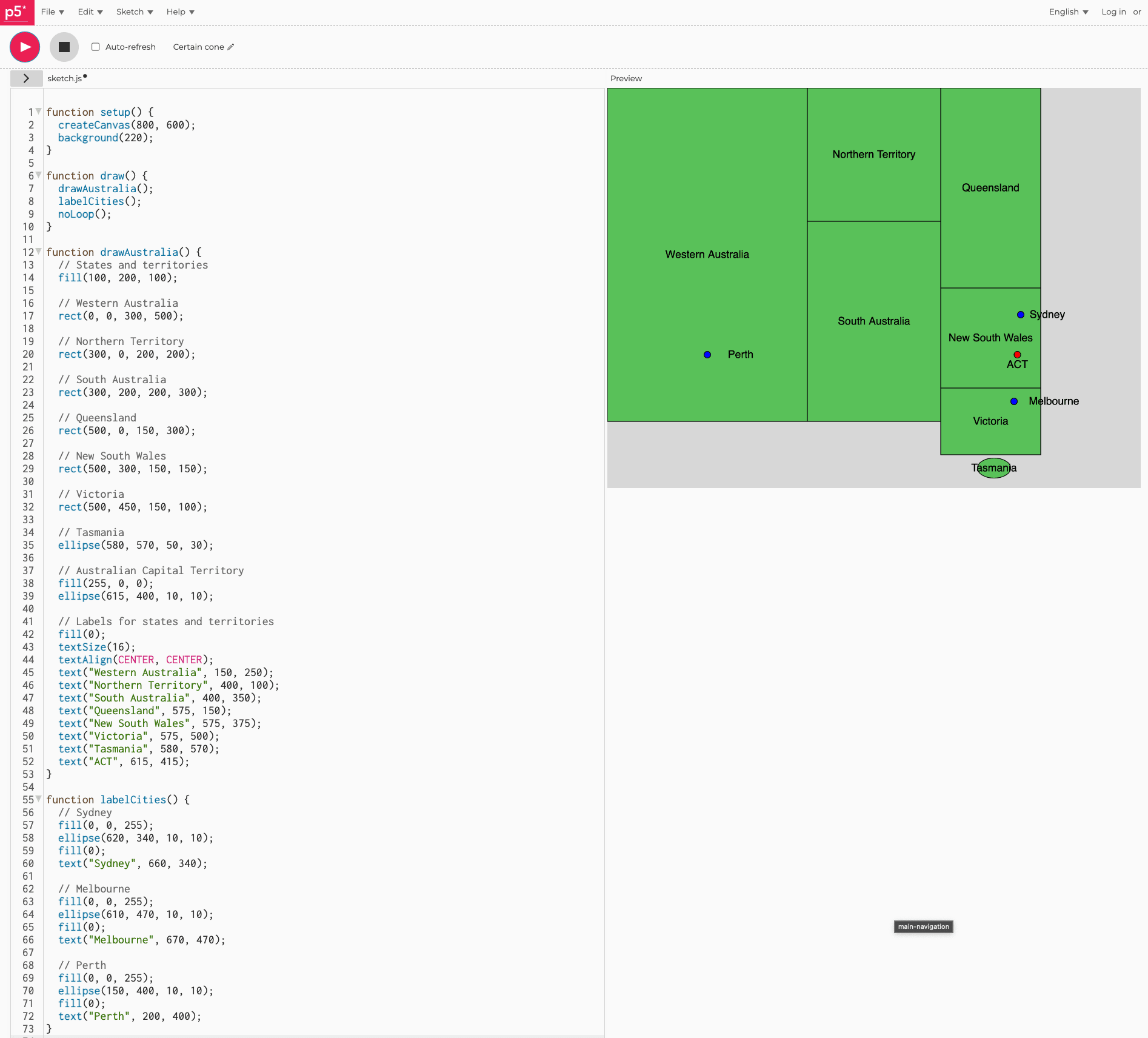The image size is (1148, 1038).
Task: Click the Log in link
Action: click(1113, 12)
